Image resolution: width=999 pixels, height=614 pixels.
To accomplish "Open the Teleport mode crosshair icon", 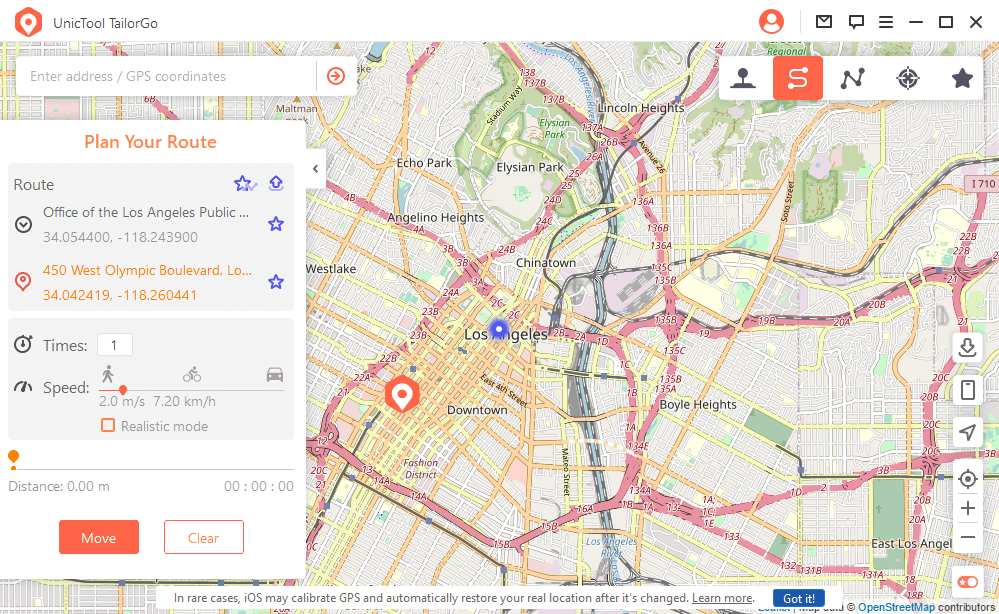I will click(907, 78).
